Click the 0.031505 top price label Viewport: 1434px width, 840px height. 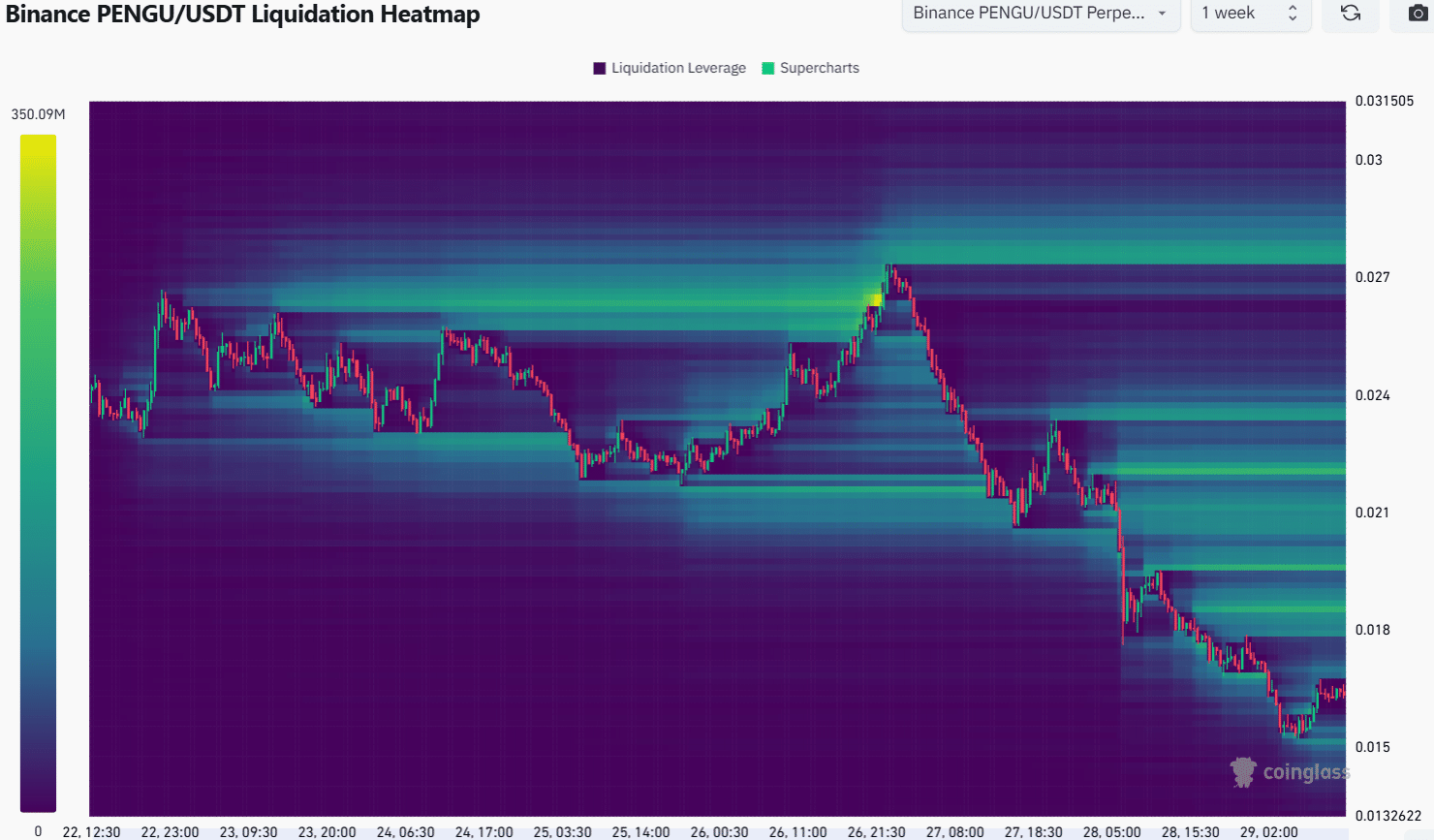coord(1384,101)
